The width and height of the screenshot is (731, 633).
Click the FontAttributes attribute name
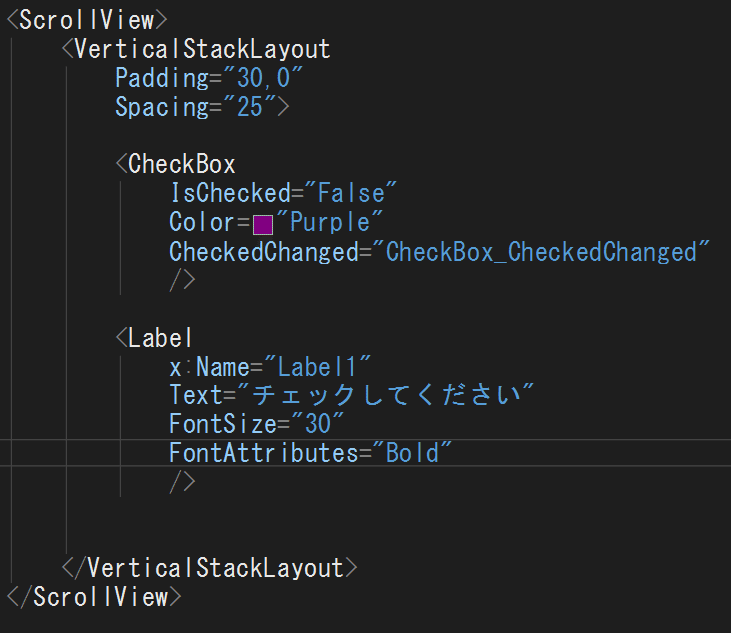pyautogui.click(x=263, y=452)
